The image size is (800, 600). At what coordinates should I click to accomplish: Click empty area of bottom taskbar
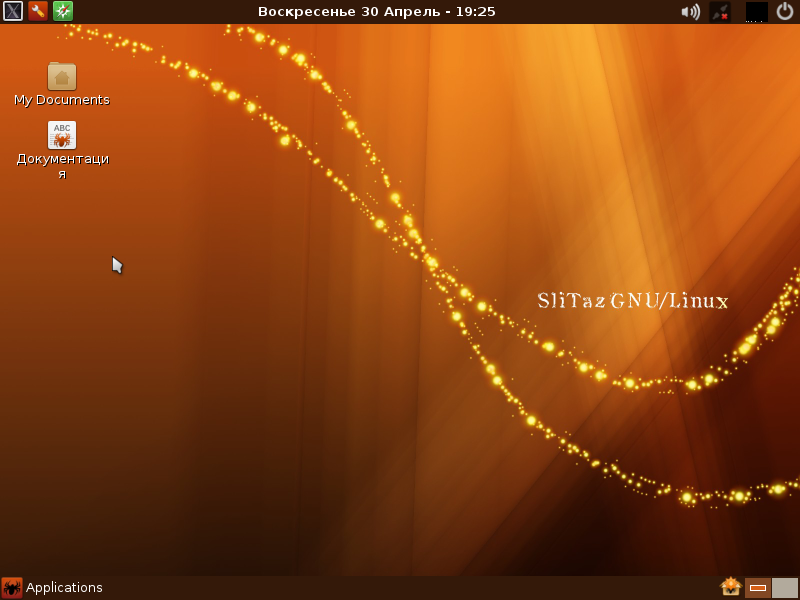point(400,587)
